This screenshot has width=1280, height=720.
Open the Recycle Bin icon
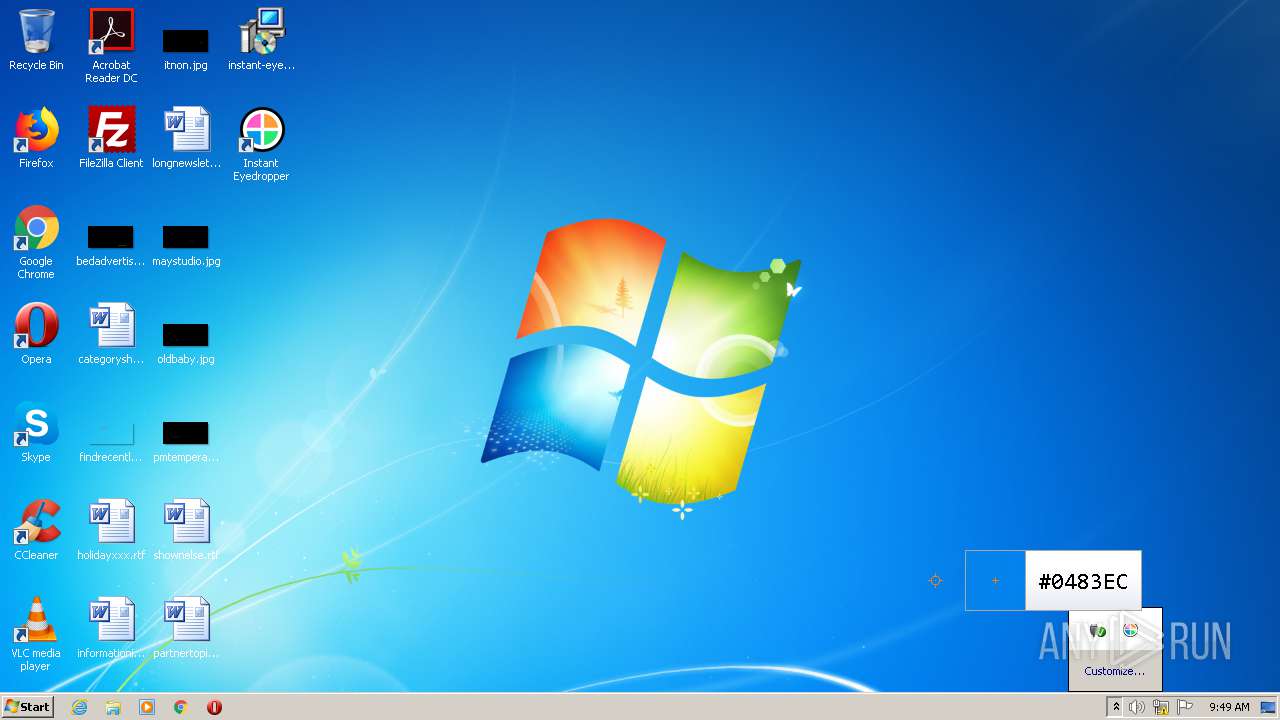[x=36, y=40]
